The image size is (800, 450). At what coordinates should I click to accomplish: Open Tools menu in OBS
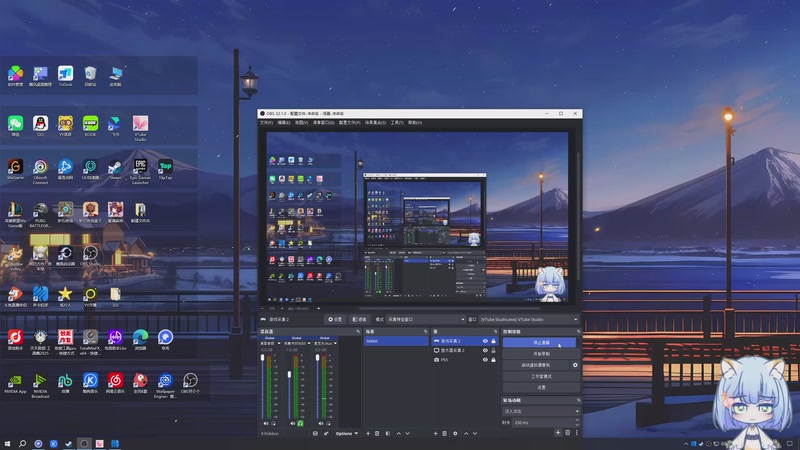point(397,123)
